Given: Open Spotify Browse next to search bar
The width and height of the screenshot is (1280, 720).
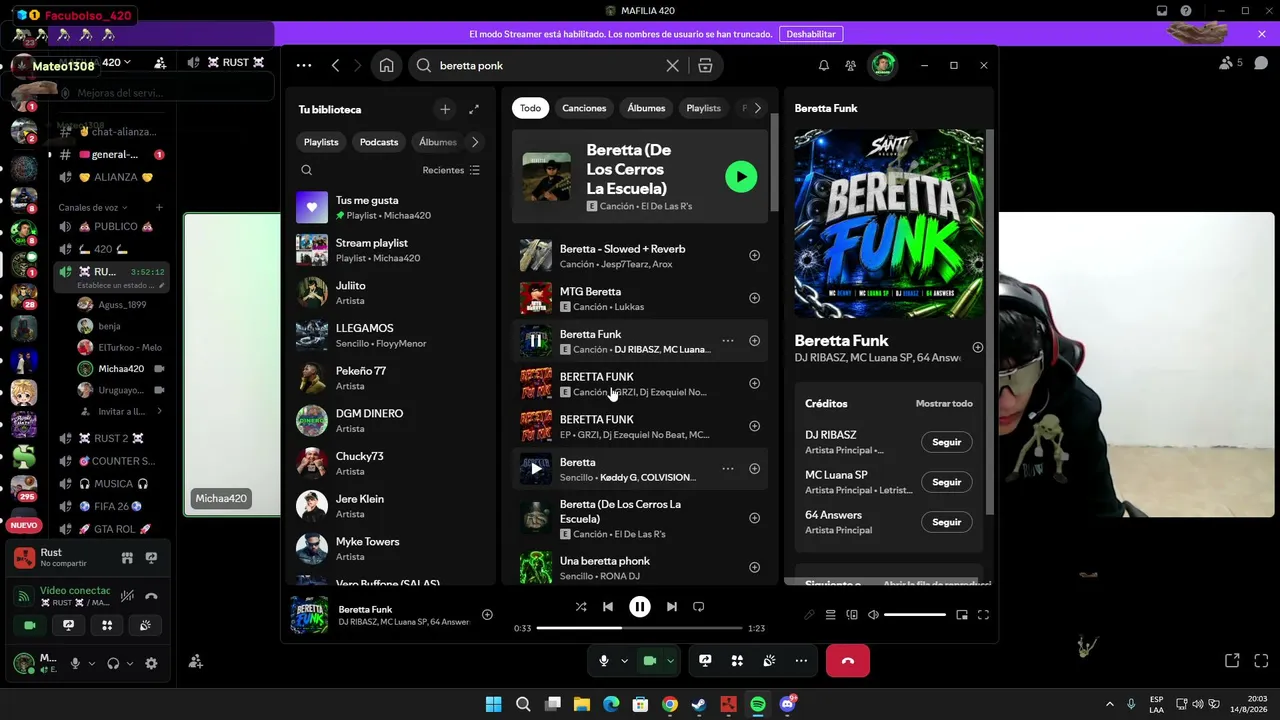Looking at the screenshot, I should pyautogui.click(x=705, y=65).
